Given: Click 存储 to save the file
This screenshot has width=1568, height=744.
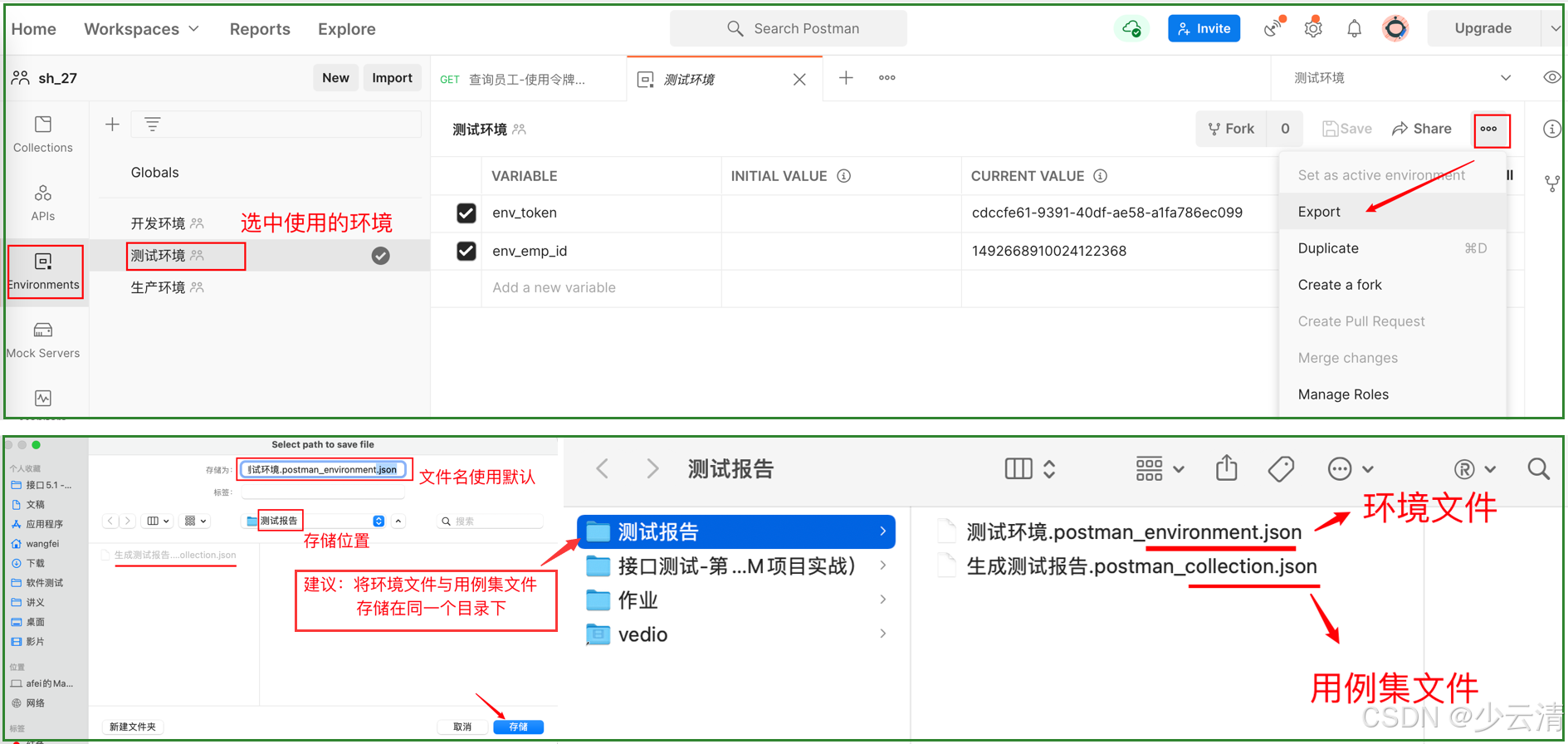Looking at the screenshot, I should click(x=518, y=727).
